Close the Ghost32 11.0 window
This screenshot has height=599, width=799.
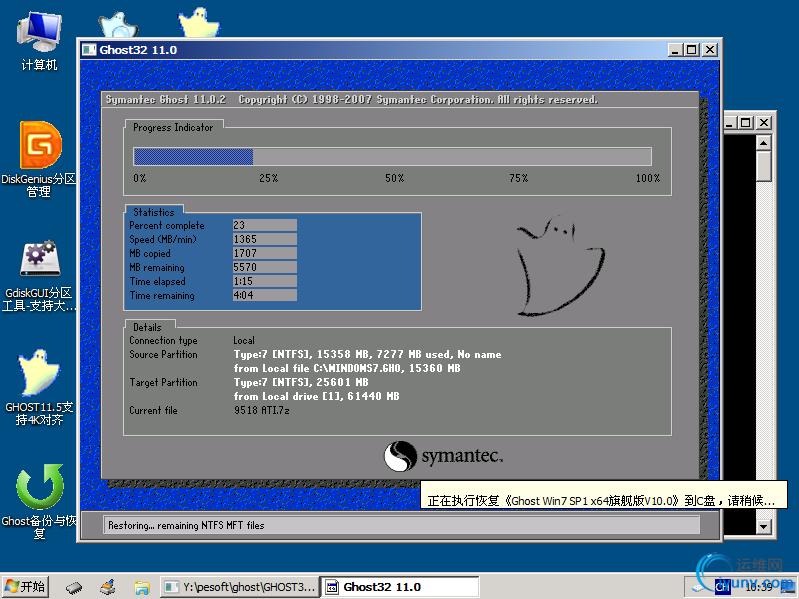tap(710, 50)
